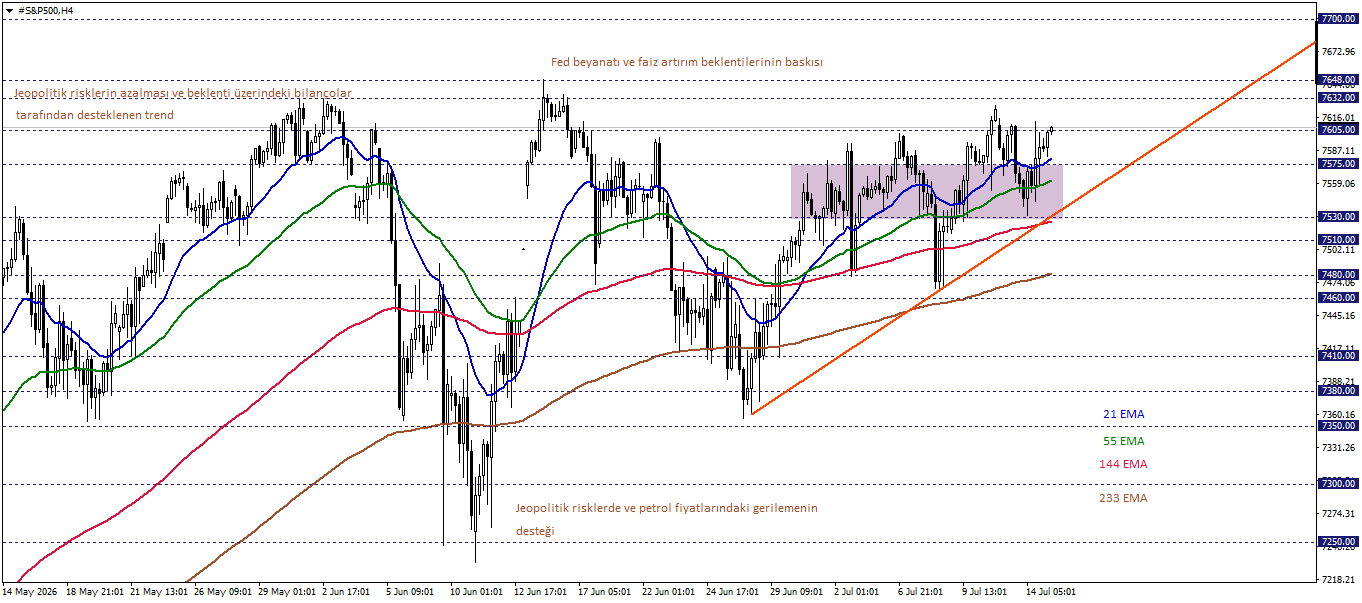
Task: Click the 7250.00 price level tag
Action: [x=1338, y=543]
